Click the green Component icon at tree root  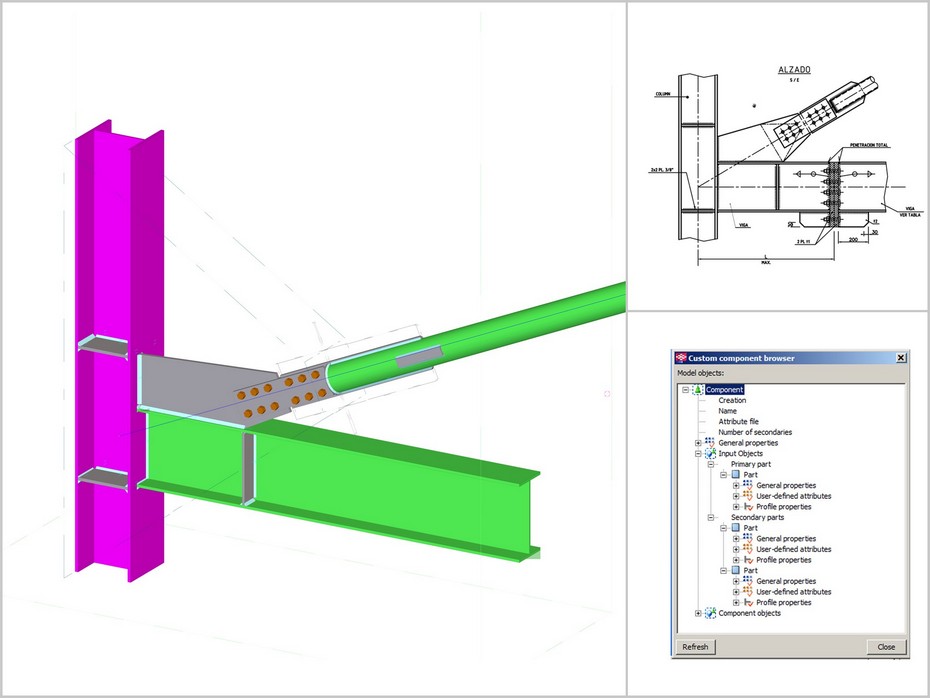(x=698, y=390)
